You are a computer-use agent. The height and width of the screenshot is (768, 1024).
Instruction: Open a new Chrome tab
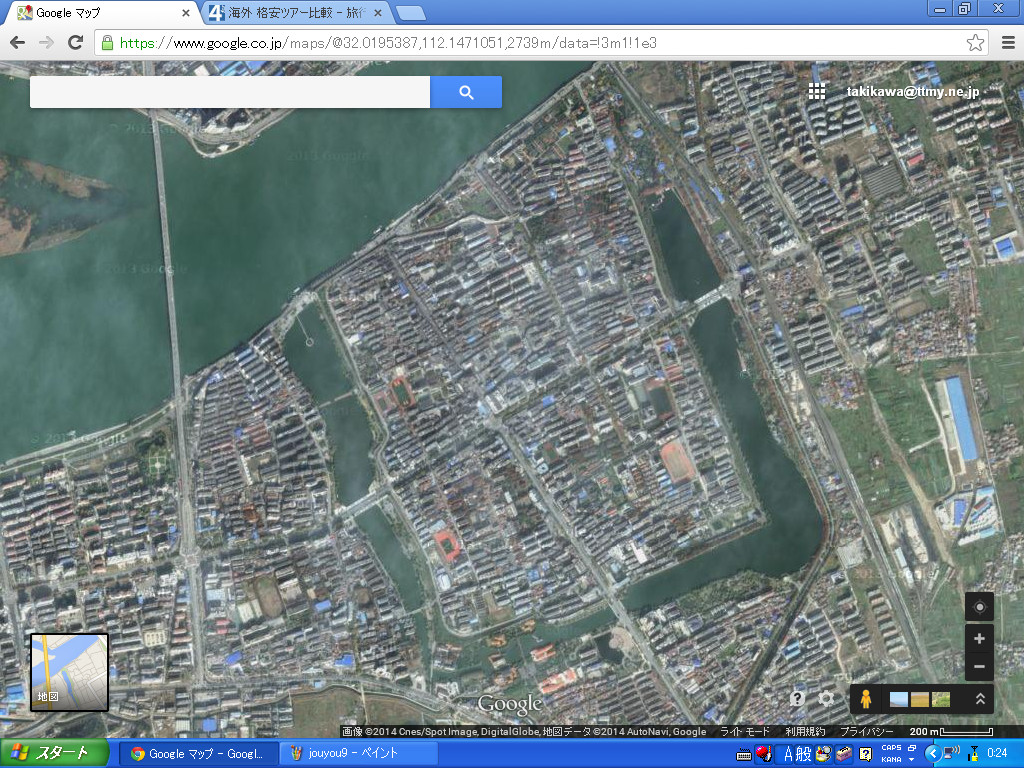pyautogui.click(x=411, y=14)
